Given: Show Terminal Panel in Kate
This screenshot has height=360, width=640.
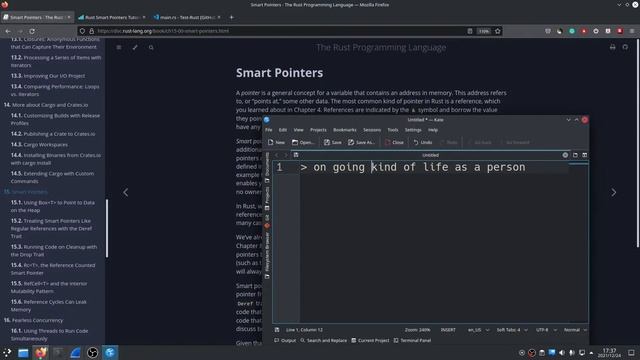Looking at the screenshot, I should click(x=412, y=340).
